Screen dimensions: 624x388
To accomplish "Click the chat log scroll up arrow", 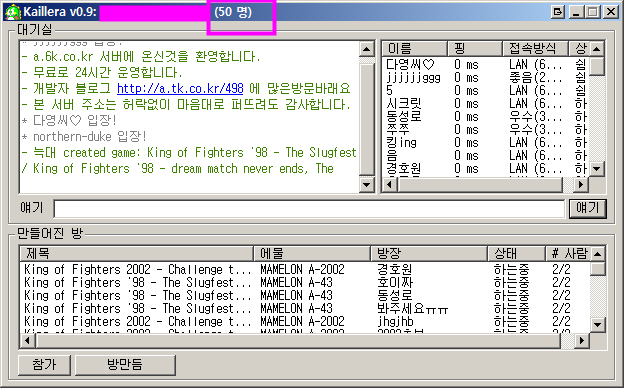I will point(366,49).
